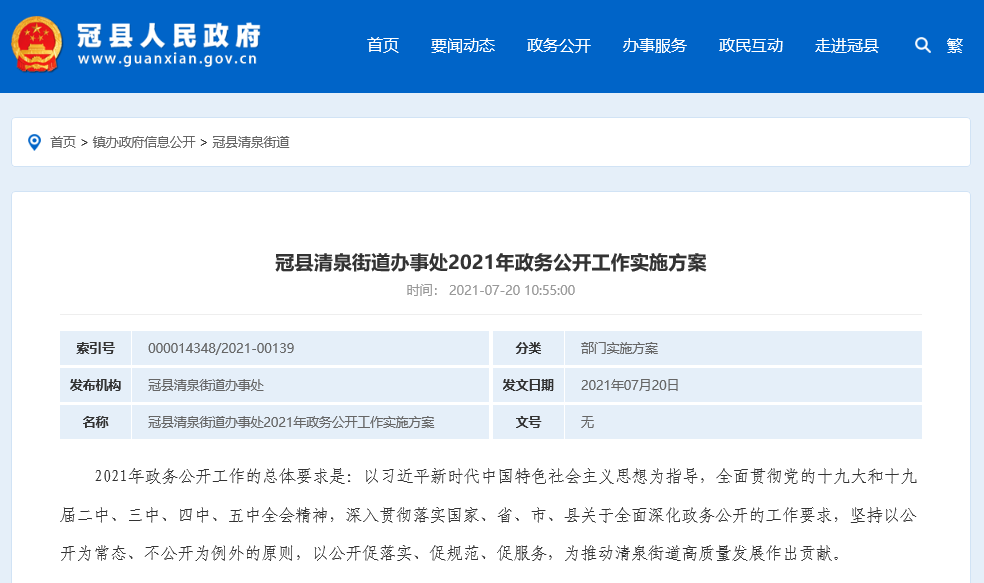
Task: Click index number 000014348/2021-00139
Action: tap(221, 348)
